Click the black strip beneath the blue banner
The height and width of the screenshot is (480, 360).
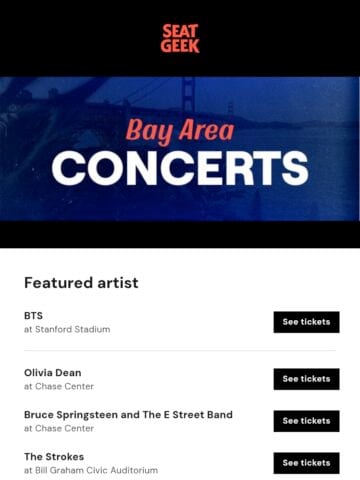point(180,234)
